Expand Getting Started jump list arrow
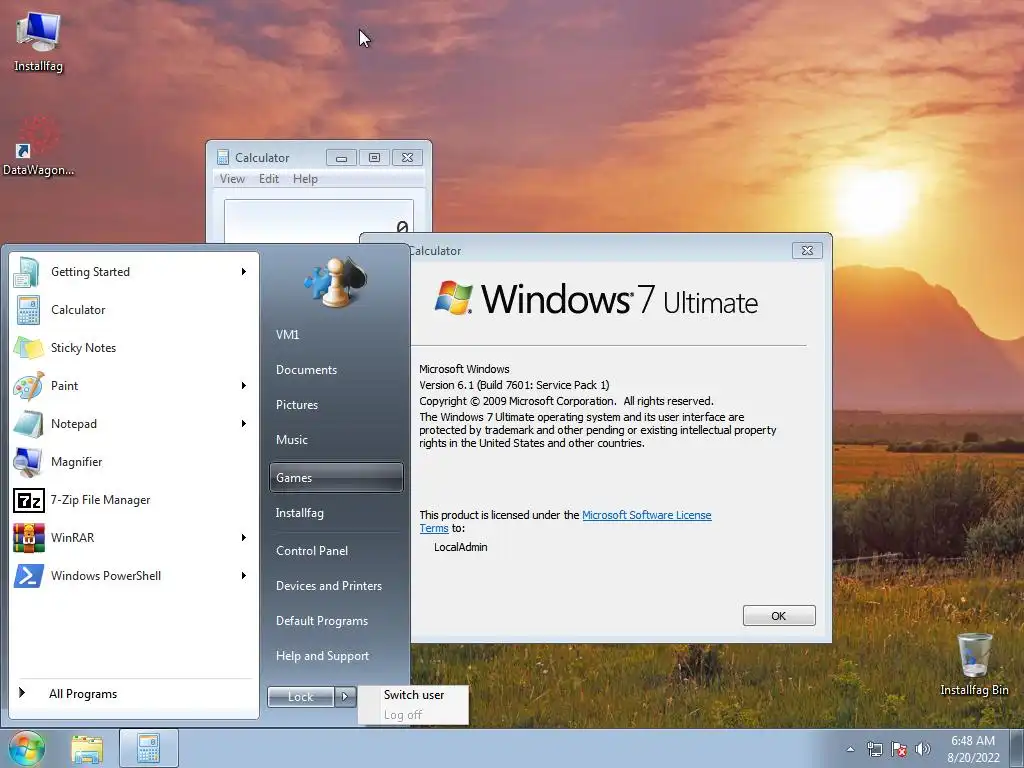This screenshot has width=1024, height=768. [244, 272]
